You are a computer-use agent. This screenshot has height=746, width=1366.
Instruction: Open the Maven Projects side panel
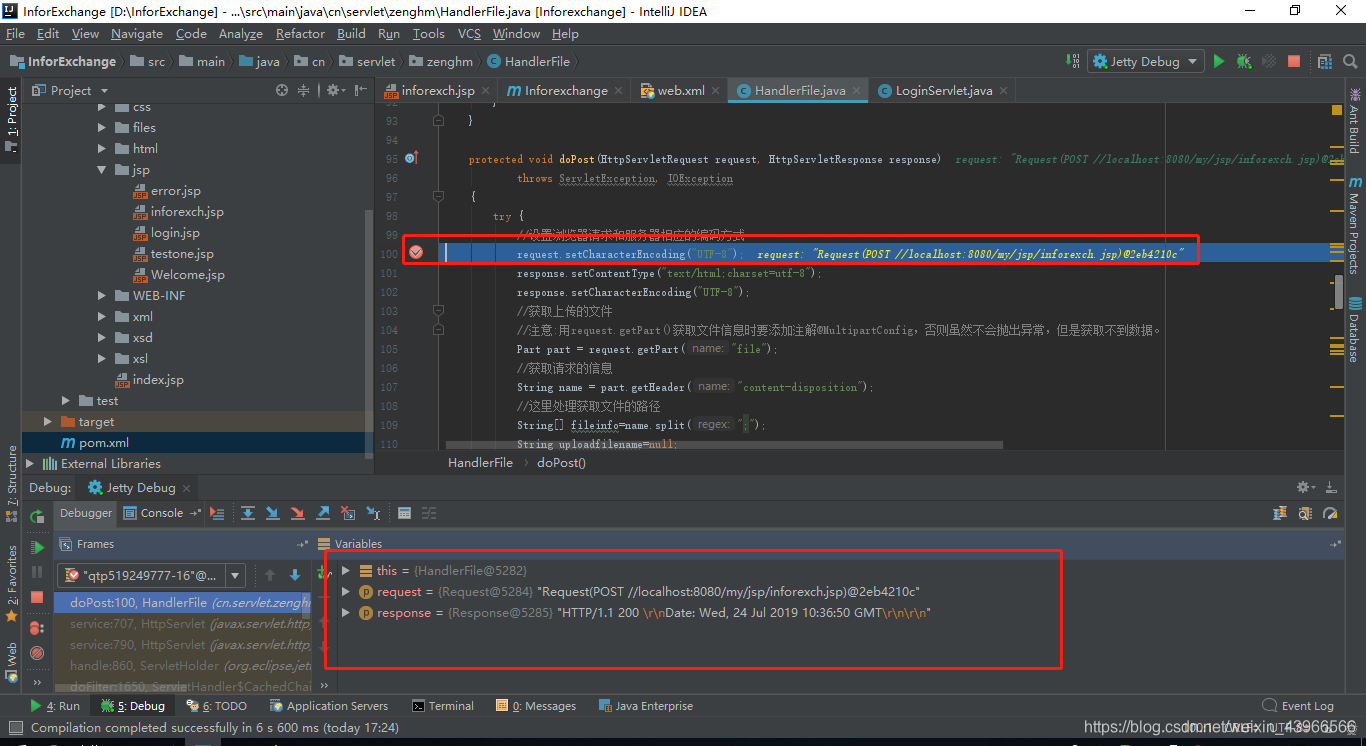1355,227
